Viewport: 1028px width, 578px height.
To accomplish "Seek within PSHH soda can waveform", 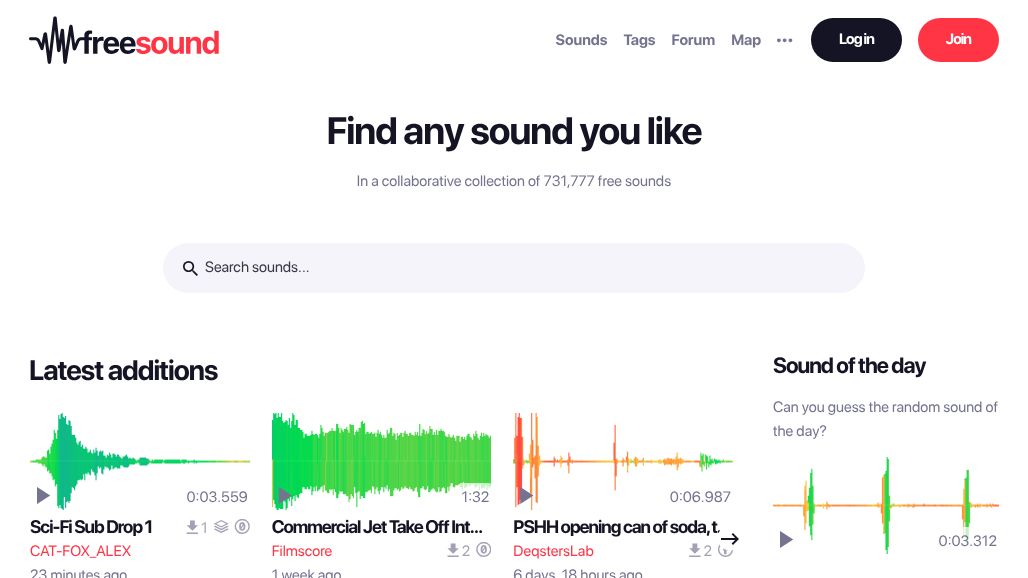I will (x=623, y=461).
